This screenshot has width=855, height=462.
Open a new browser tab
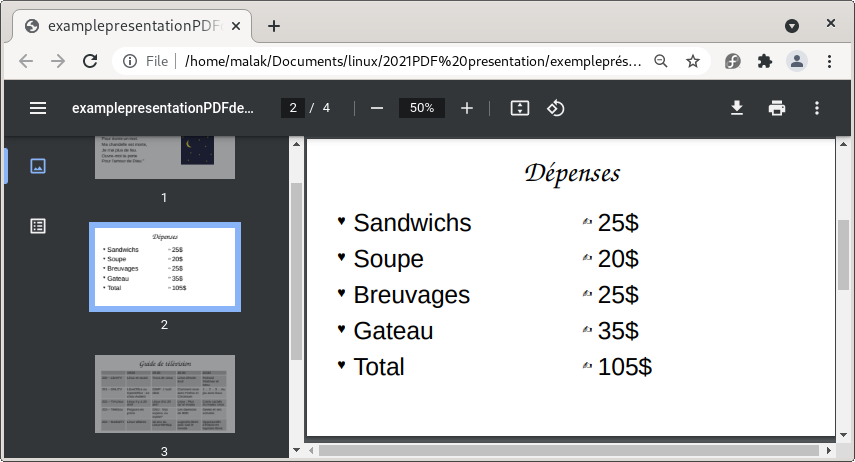(274, 26)
